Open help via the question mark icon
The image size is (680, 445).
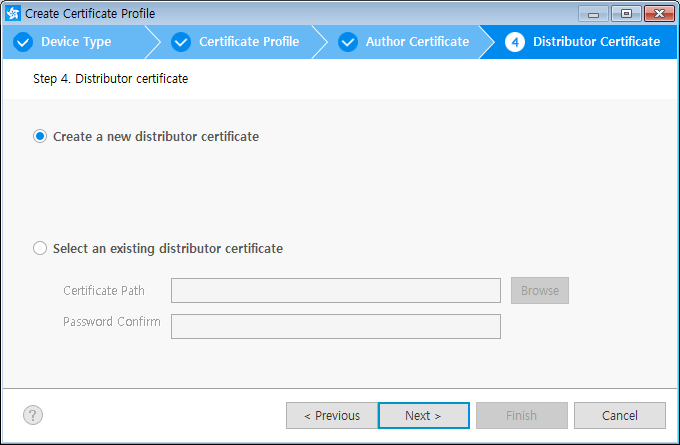coord(33,415)
